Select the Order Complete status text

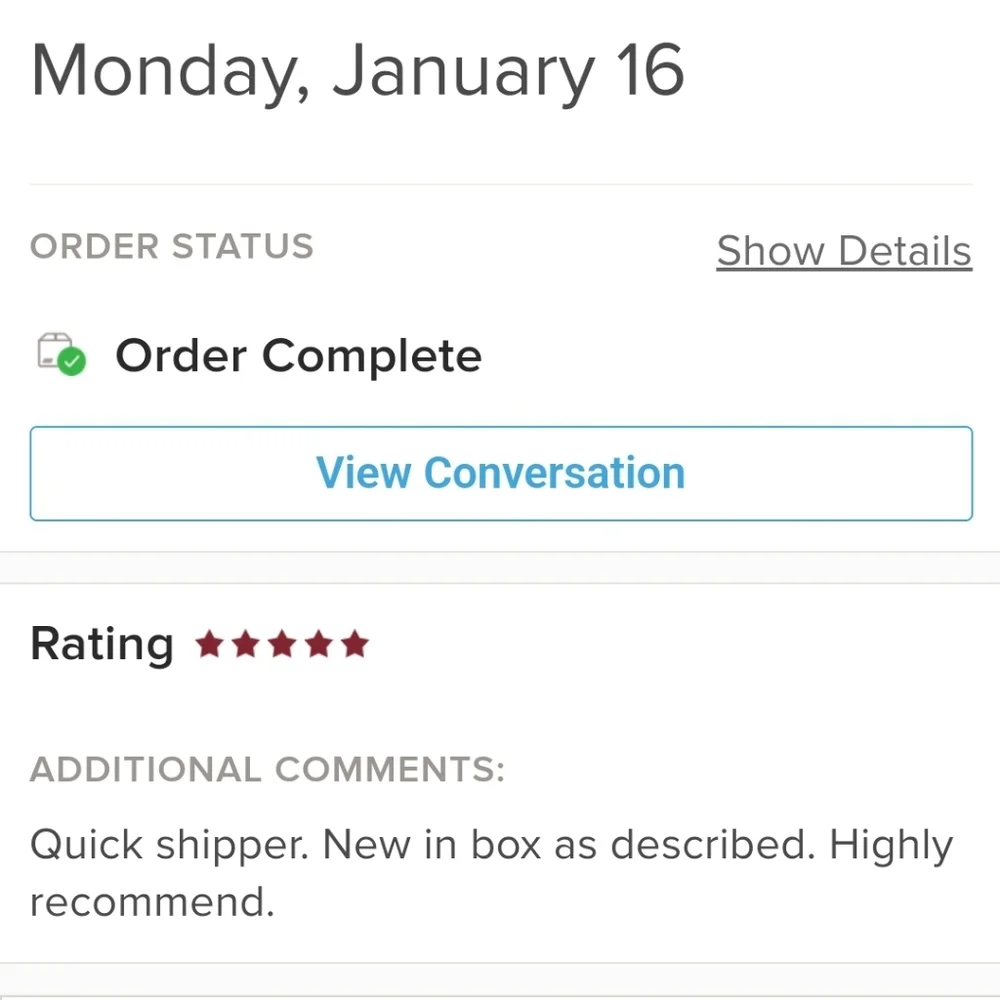298,355
